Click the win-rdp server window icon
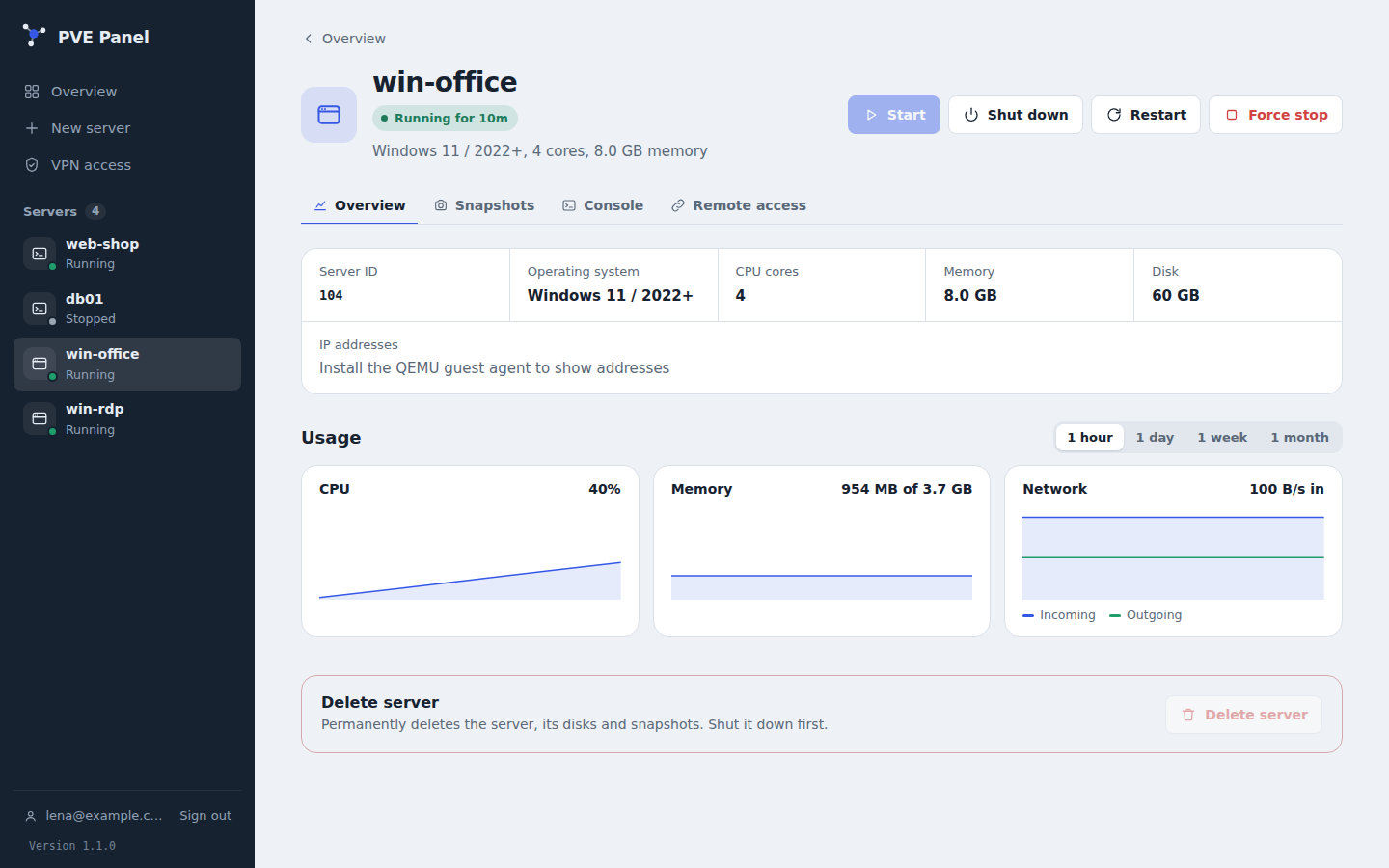 pyautogui.click(x=40, y=419)
